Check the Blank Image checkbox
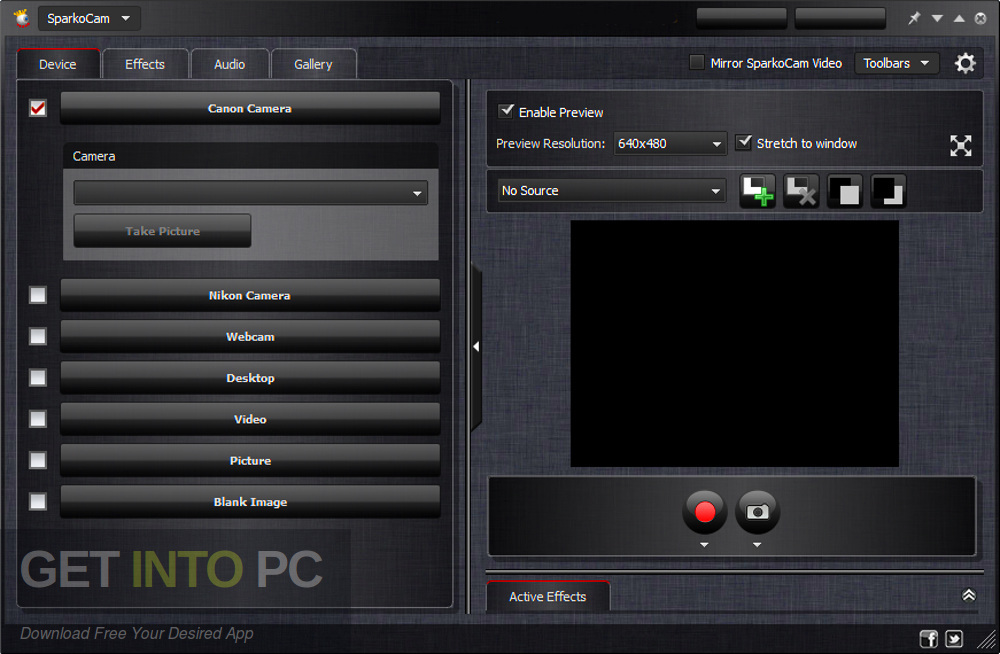Screen dimensions: 1000x654 pyautogui.click(x=38, y=502)
